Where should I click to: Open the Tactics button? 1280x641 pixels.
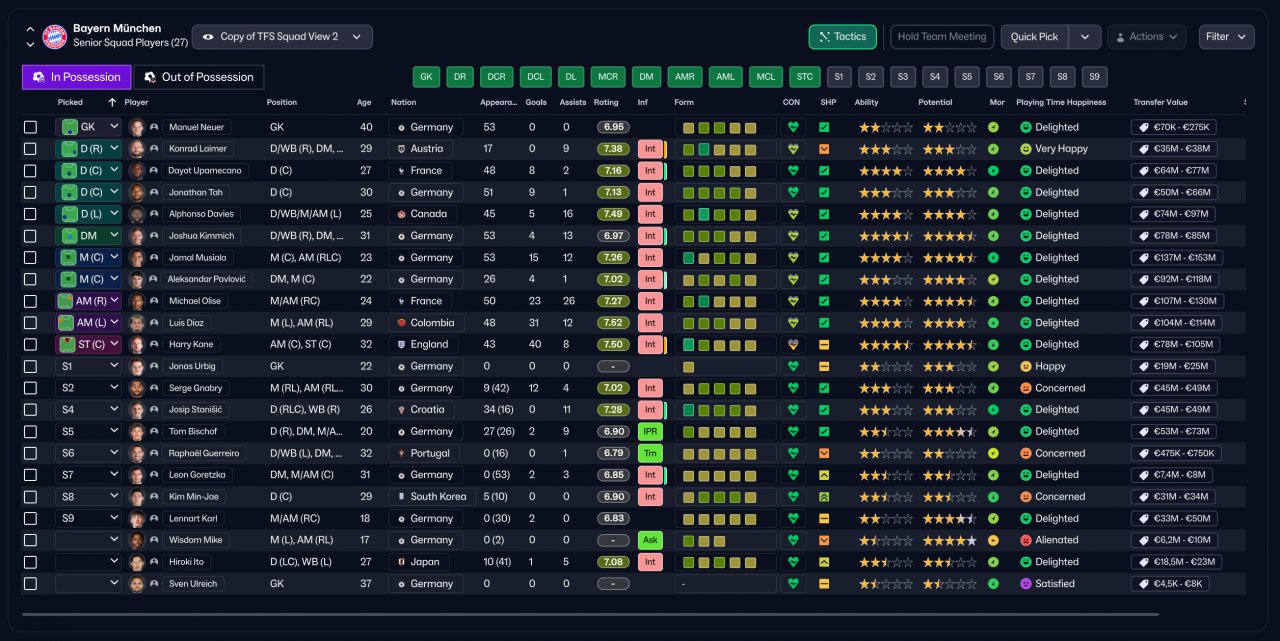point(843,37)
